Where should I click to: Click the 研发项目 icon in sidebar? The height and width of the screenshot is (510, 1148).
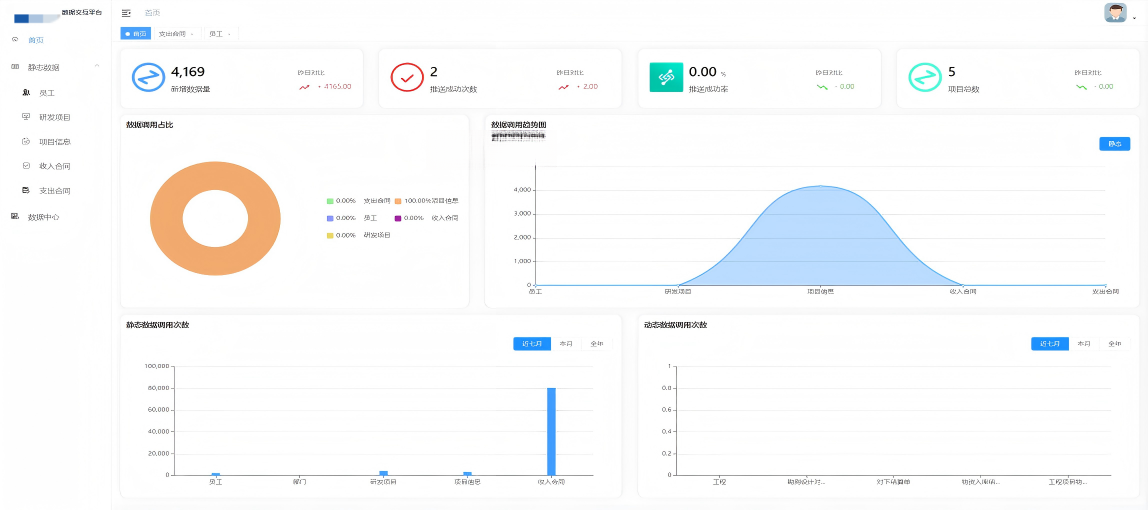26,117
